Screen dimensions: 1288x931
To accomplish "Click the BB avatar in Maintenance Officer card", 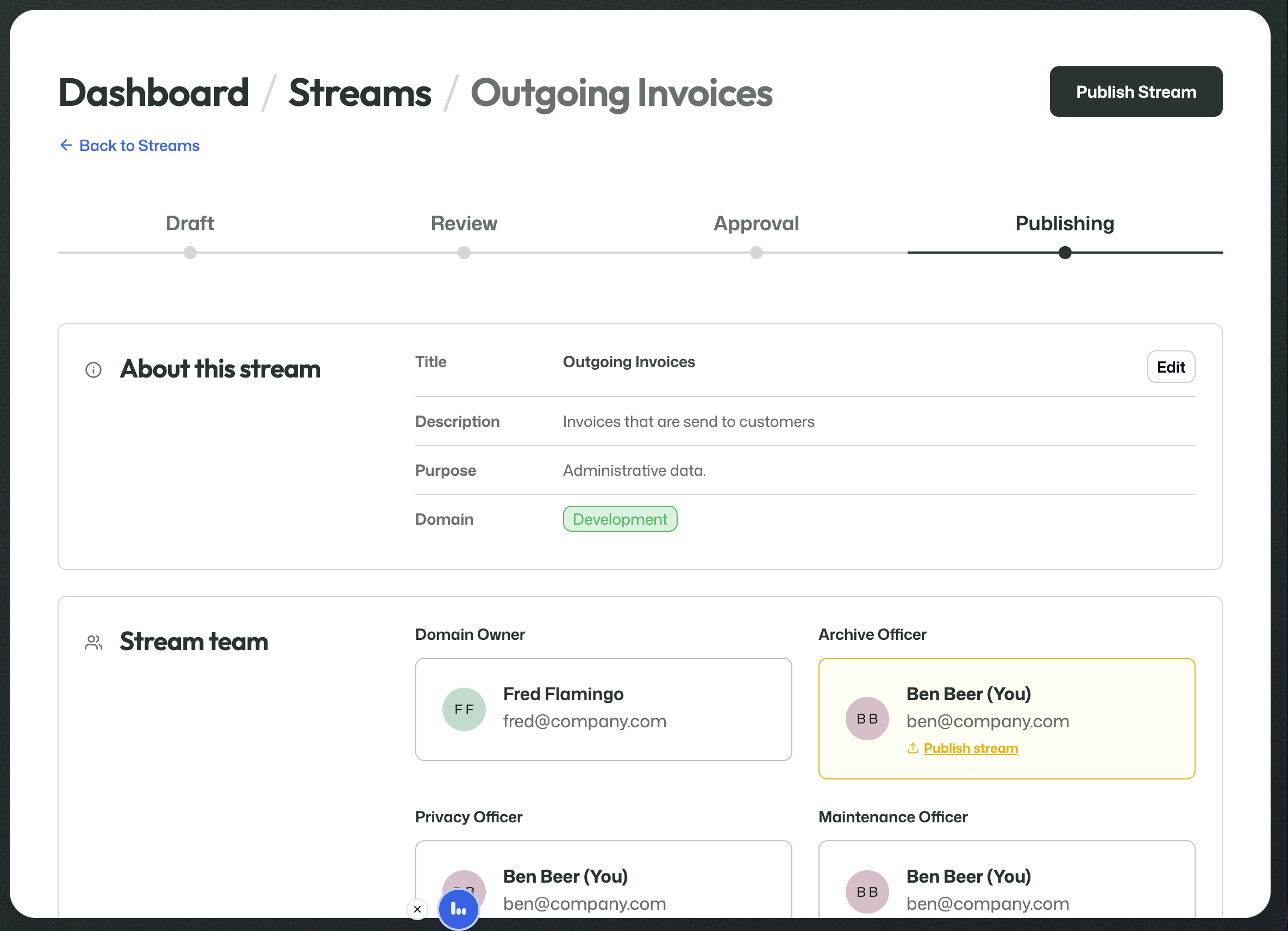I will click(x=867, y=892).
